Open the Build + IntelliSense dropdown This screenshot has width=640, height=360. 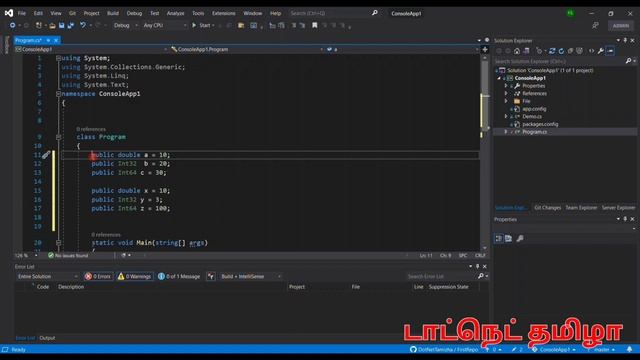point(251,276)
